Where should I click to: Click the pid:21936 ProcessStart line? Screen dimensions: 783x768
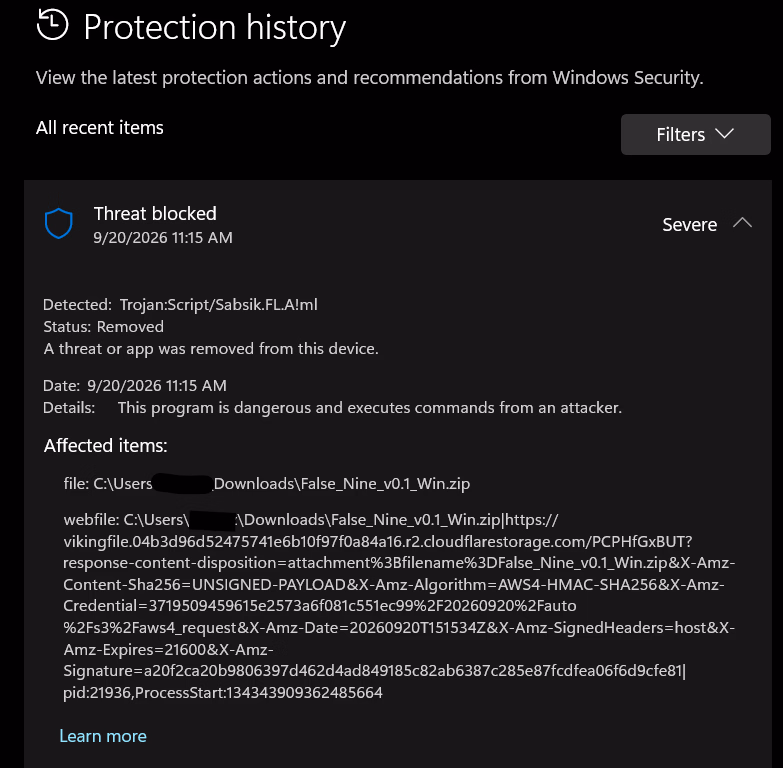pos(223,693)
